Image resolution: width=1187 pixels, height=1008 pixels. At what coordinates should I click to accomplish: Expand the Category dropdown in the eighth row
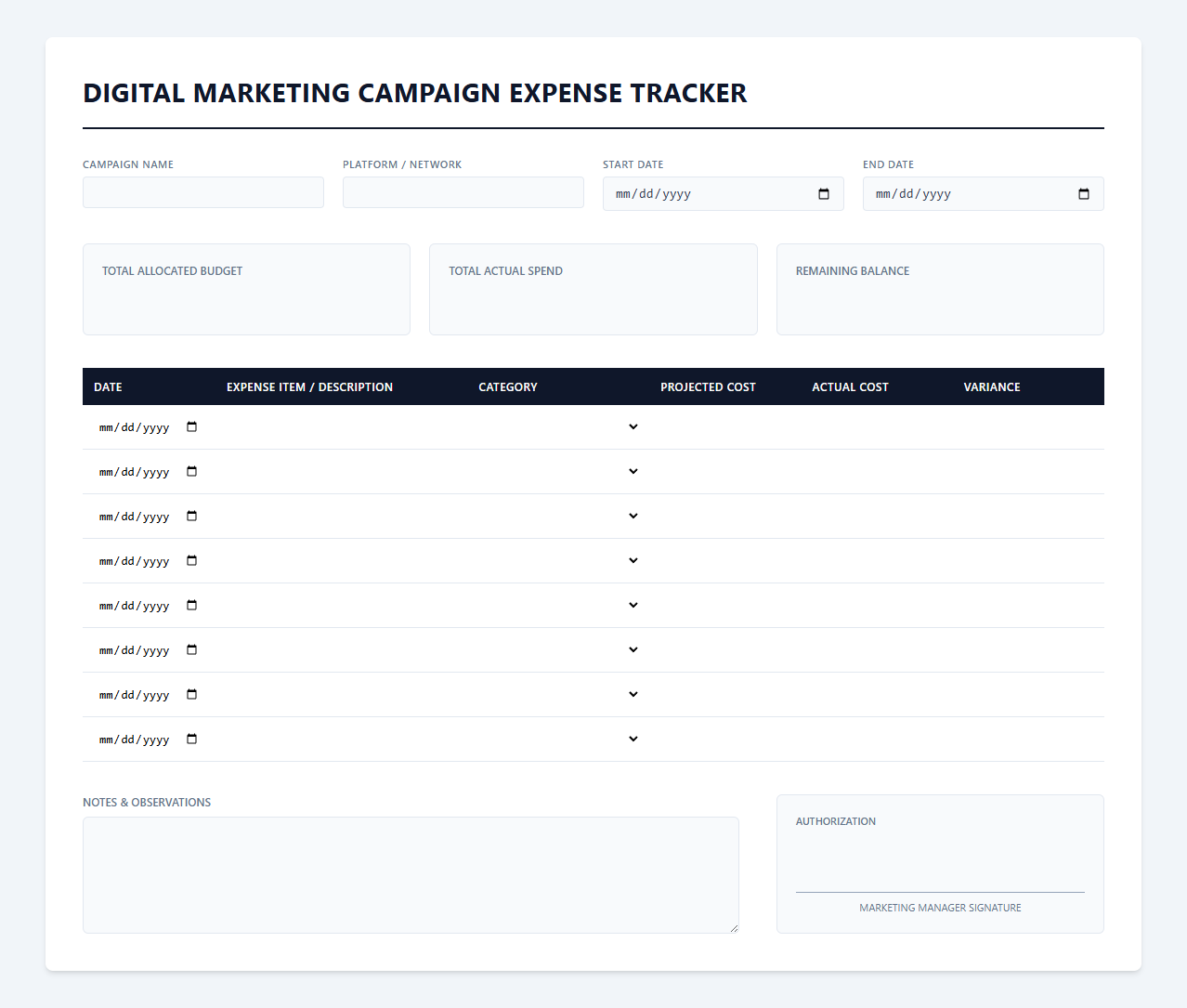pos(558,740)
